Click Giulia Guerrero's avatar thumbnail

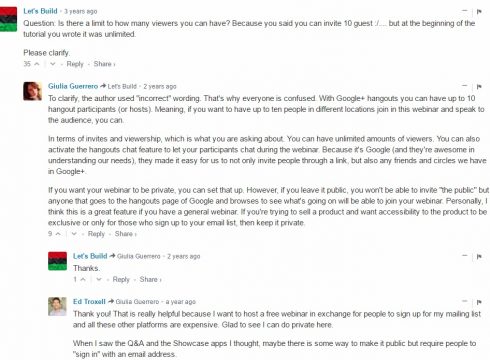point(32,91)
